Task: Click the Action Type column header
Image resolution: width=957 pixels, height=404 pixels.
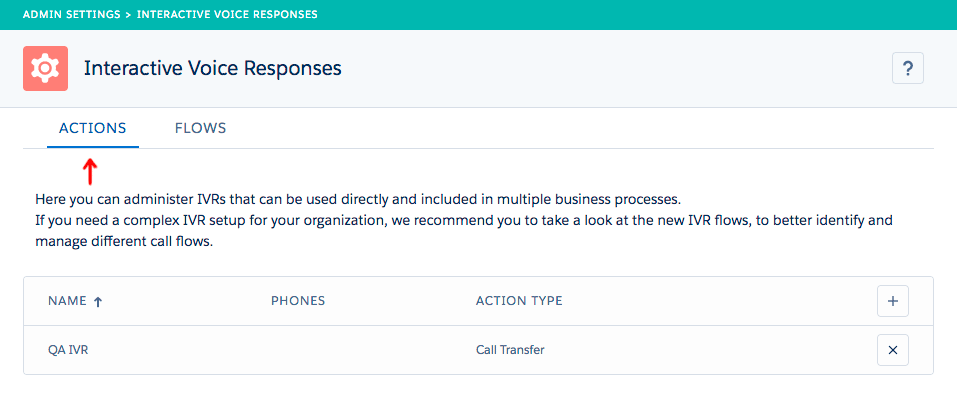Action: (519, 301)
